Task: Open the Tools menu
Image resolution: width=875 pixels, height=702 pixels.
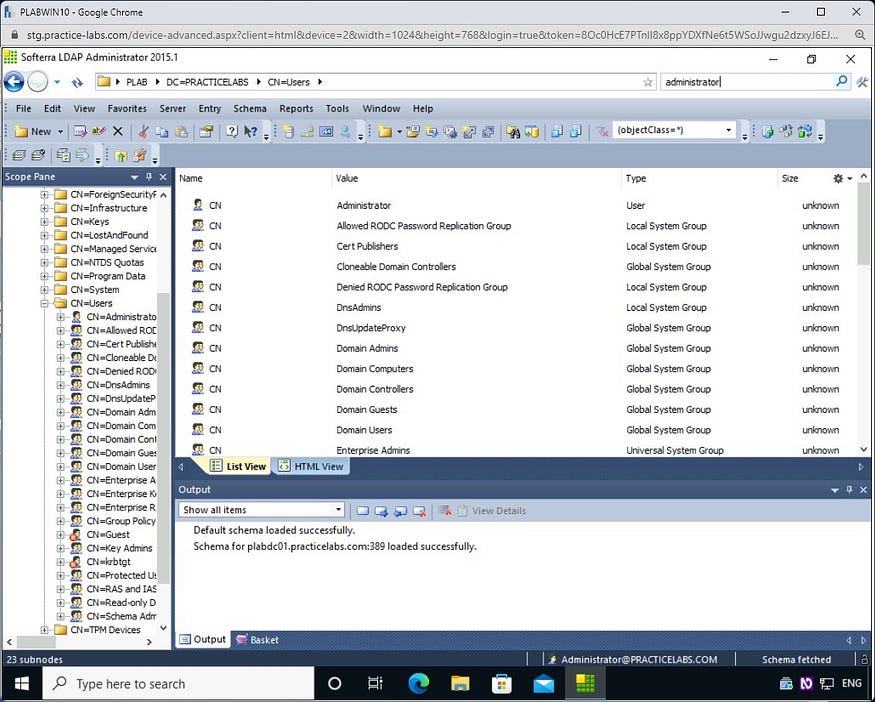Action: tap(337, 108)
